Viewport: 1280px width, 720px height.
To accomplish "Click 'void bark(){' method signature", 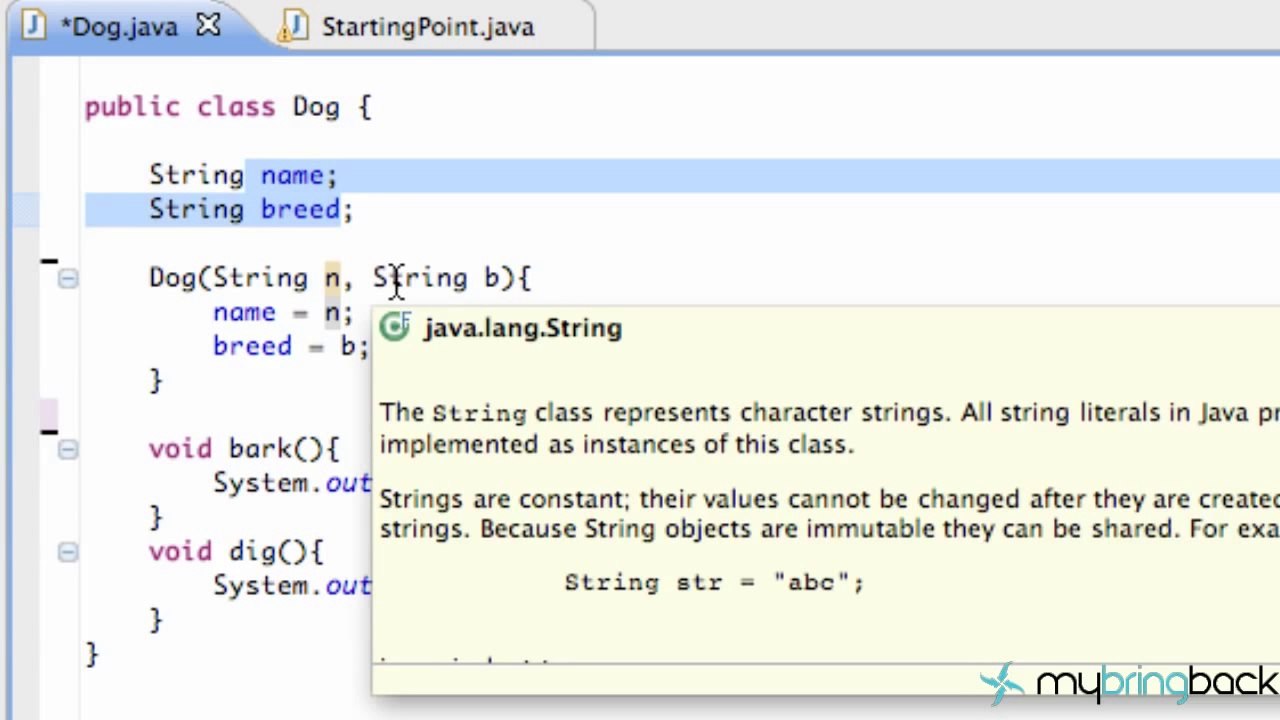I will tap(245, 449).
